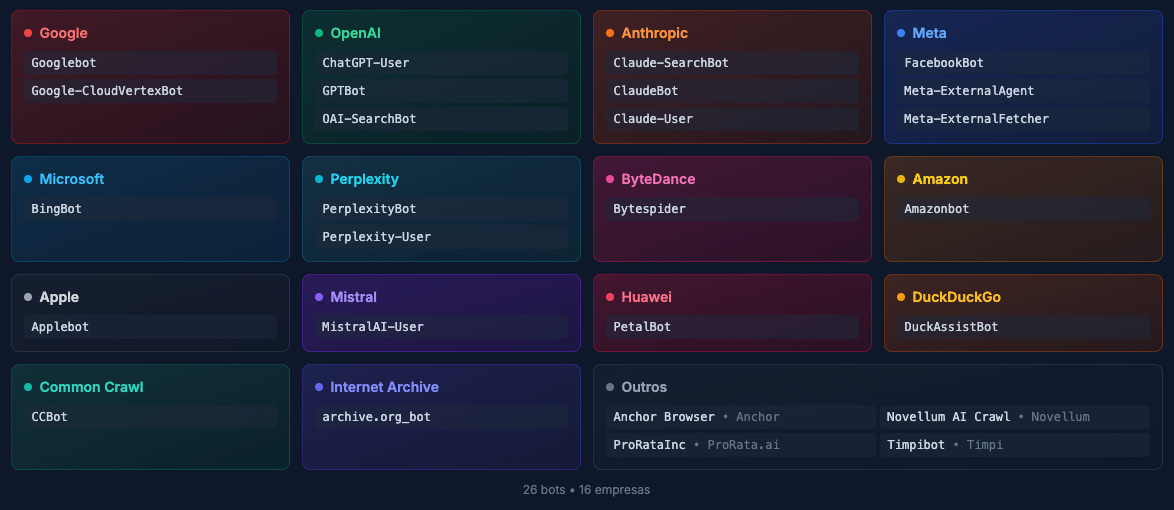This screenshot has width=1174, height=510.
Task: Click the Huawei card title
Action: (646, 297)
